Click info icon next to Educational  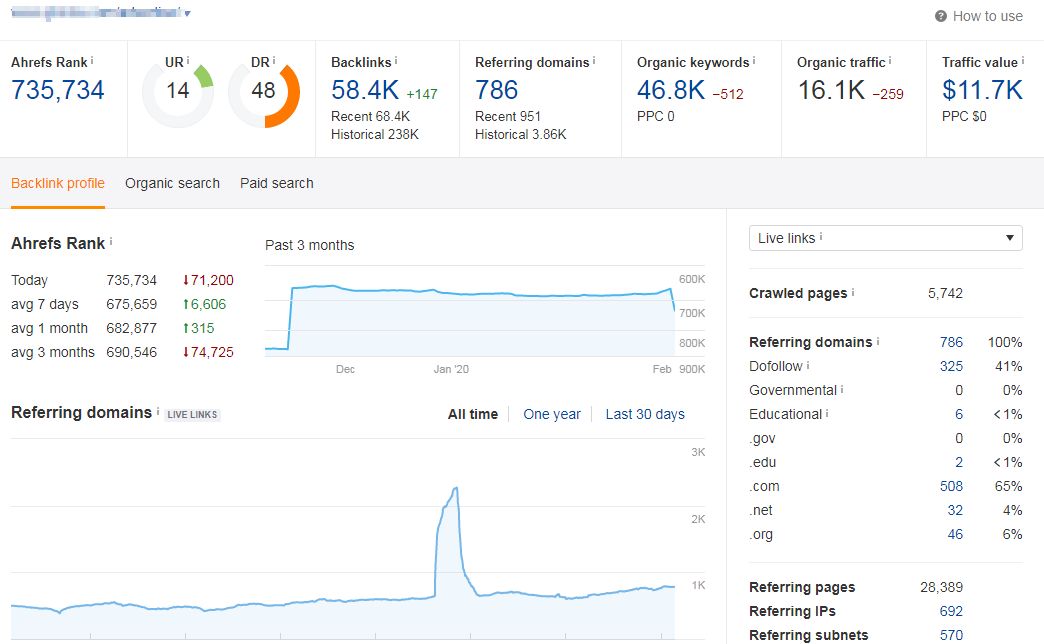pos(827,413)
